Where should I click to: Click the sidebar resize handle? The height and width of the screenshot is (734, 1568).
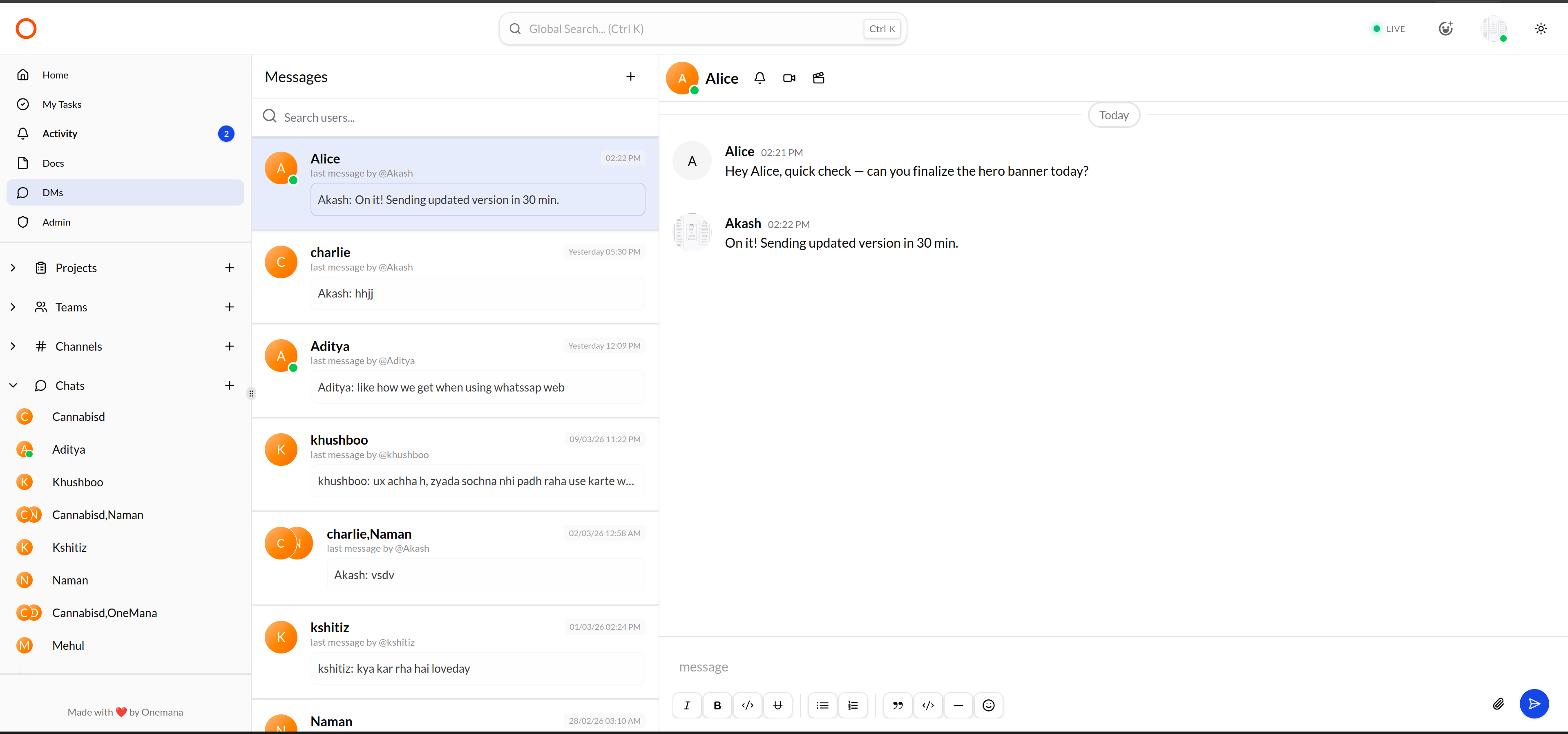251,394
